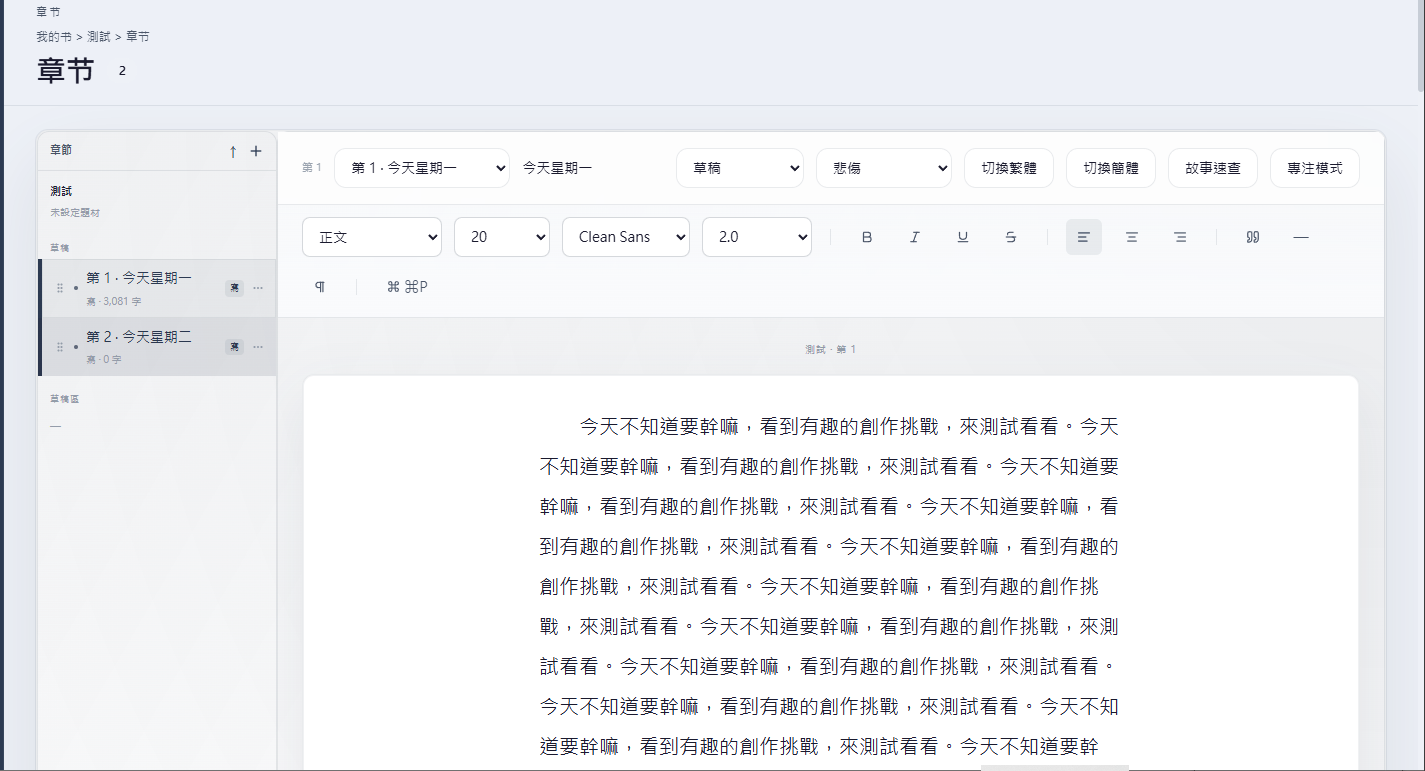Viewport: 1425px width, 771px height.
Task: Toggle strikethrough formatting
Action: (x=1011, y=237)
